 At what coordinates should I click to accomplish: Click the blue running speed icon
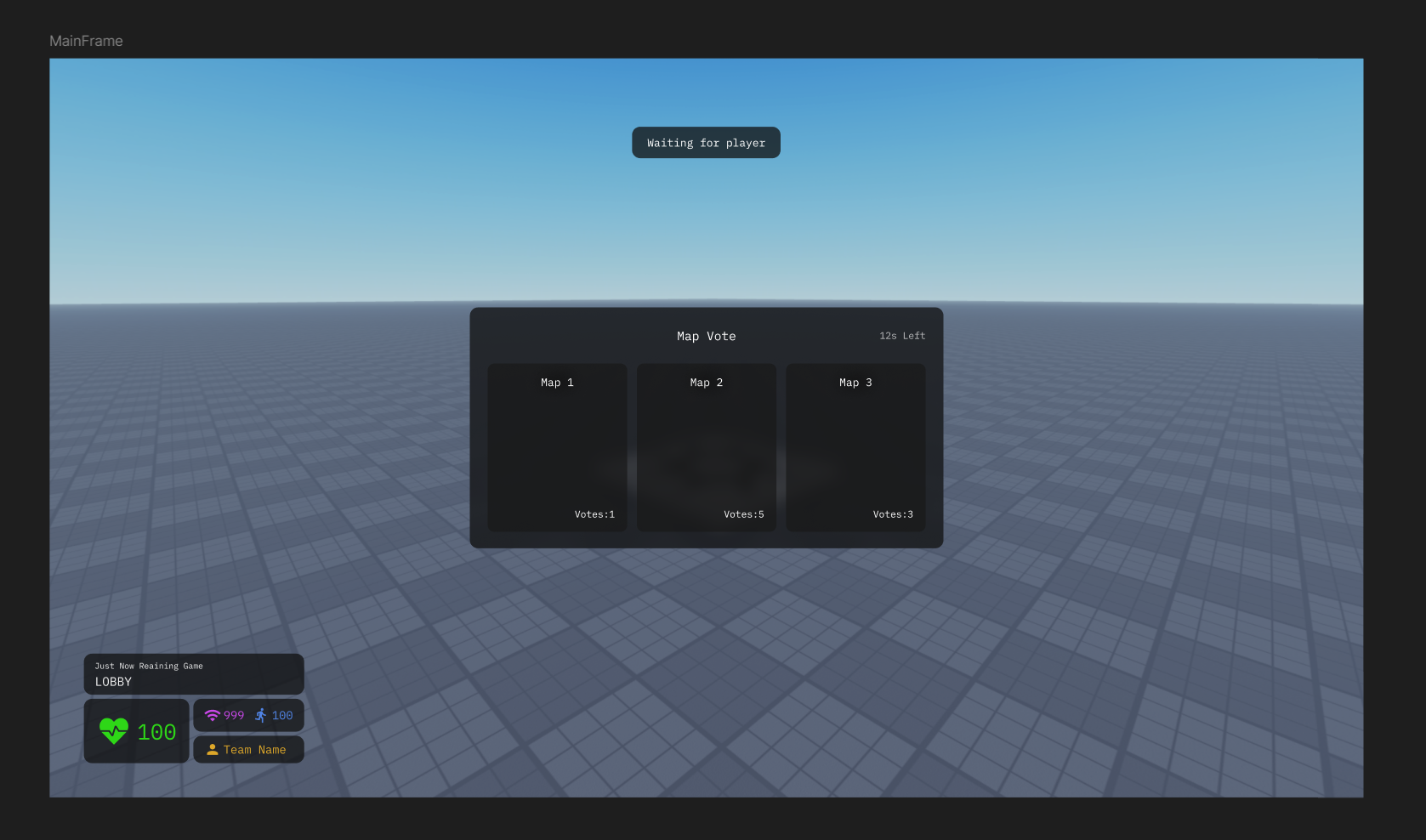(261, 715)
